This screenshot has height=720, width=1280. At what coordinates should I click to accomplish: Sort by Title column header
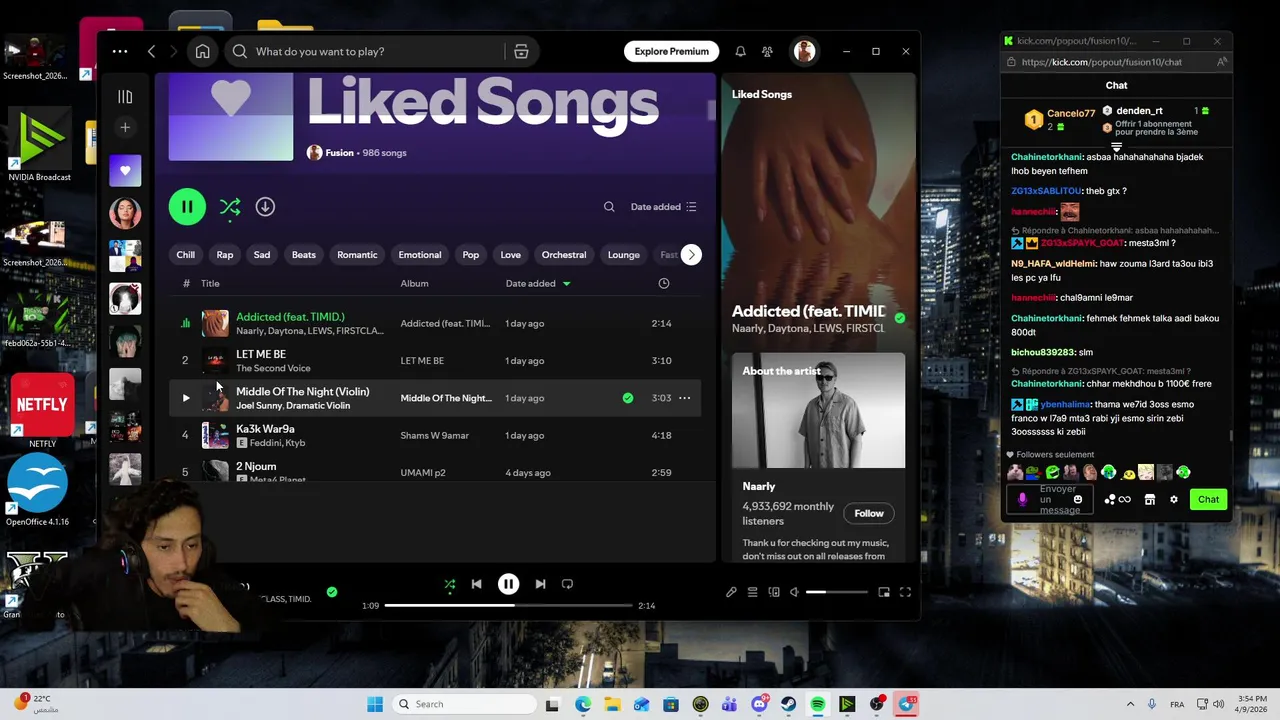tap(210, 283)
